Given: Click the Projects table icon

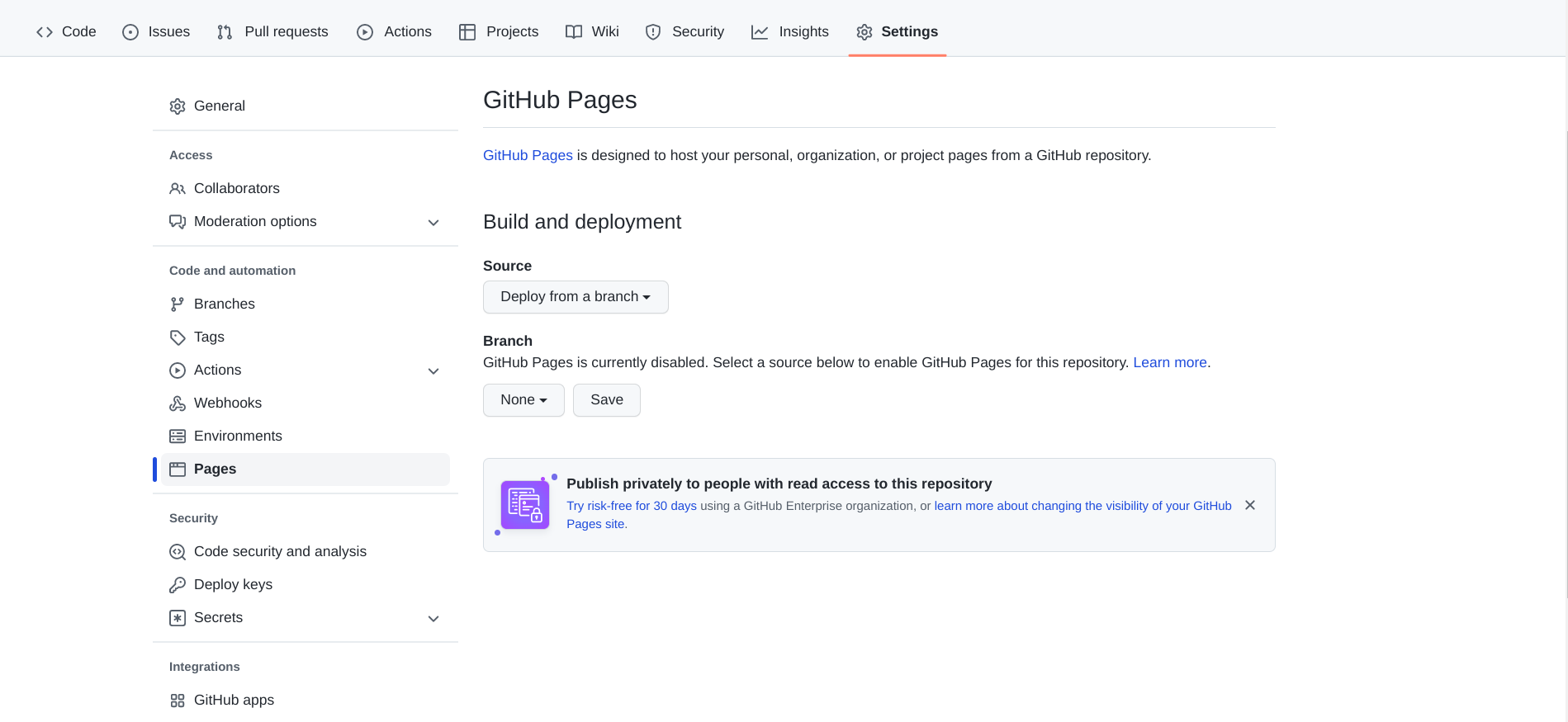Looking at the screenshot, I should pos(467,32).
